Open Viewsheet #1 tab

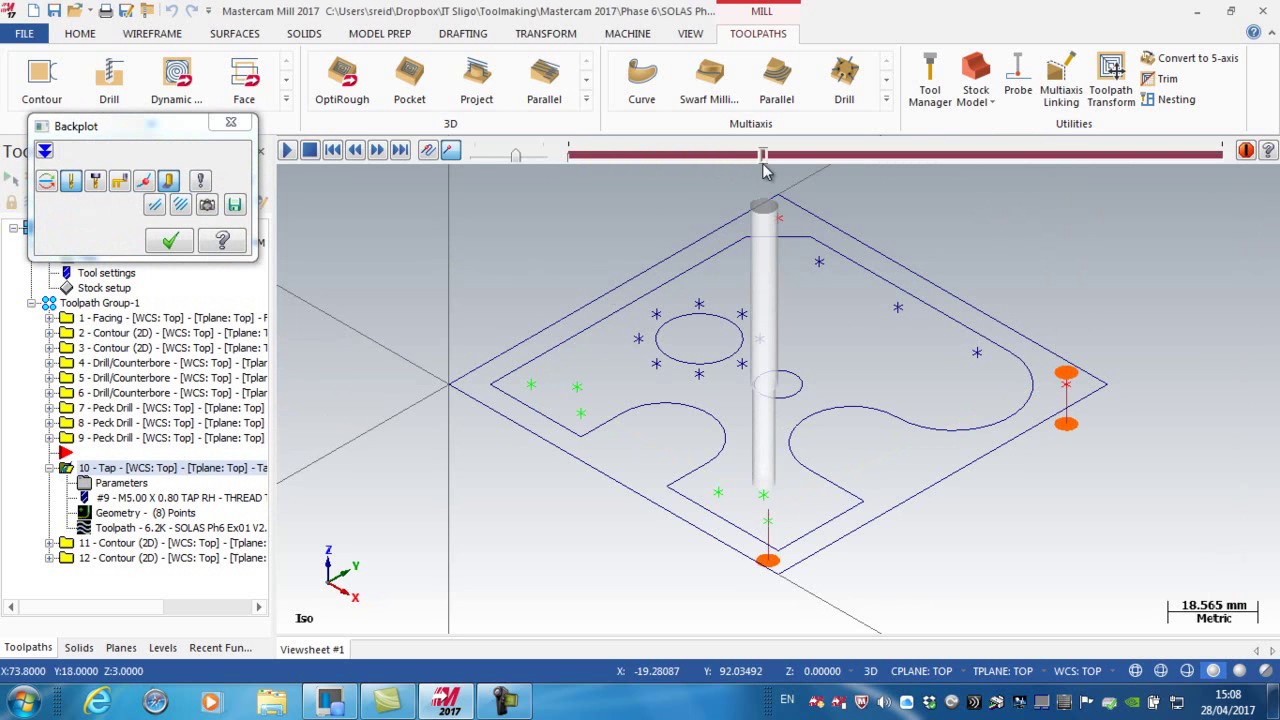tap(312, 650)
